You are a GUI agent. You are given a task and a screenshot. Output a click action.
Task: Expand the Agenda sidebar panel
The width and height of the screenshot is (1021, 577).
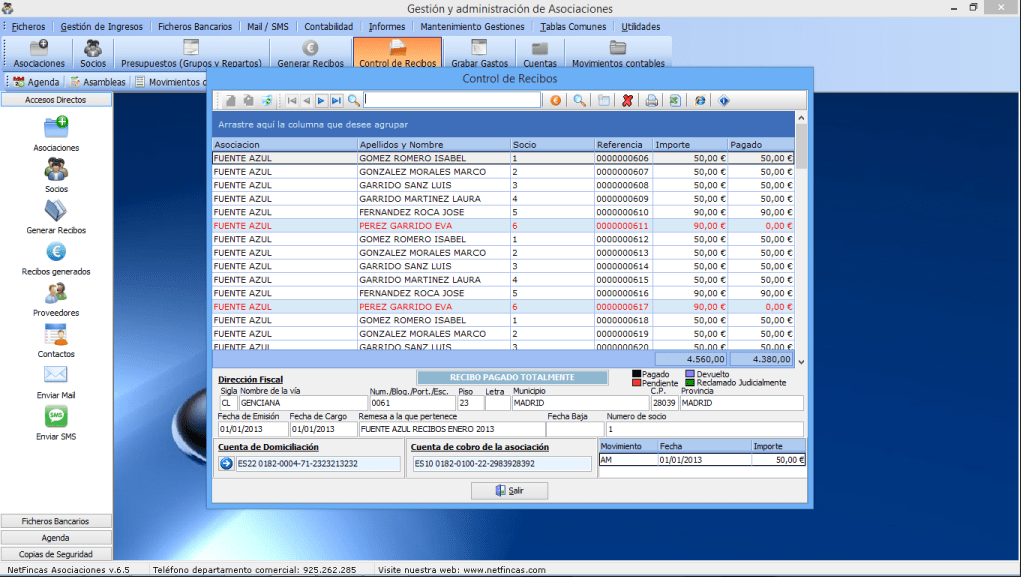[56, 537]
